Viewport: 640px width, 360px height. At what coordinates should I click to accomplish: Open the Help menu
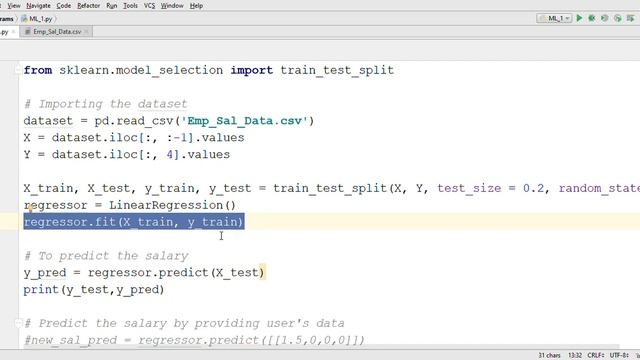click(x=196, y=6)
